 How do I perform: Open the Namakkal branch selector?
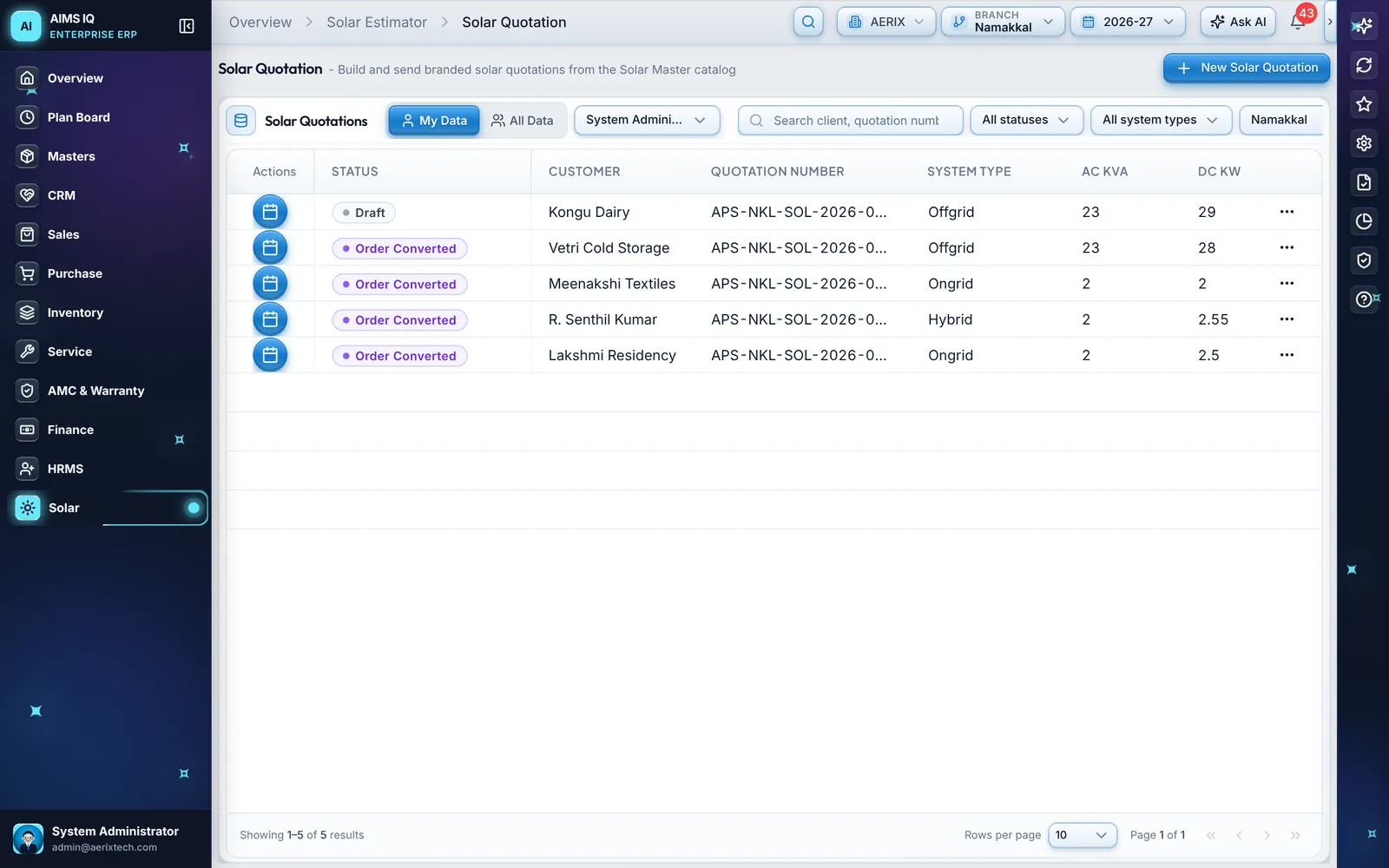(x=1003, y=22)
